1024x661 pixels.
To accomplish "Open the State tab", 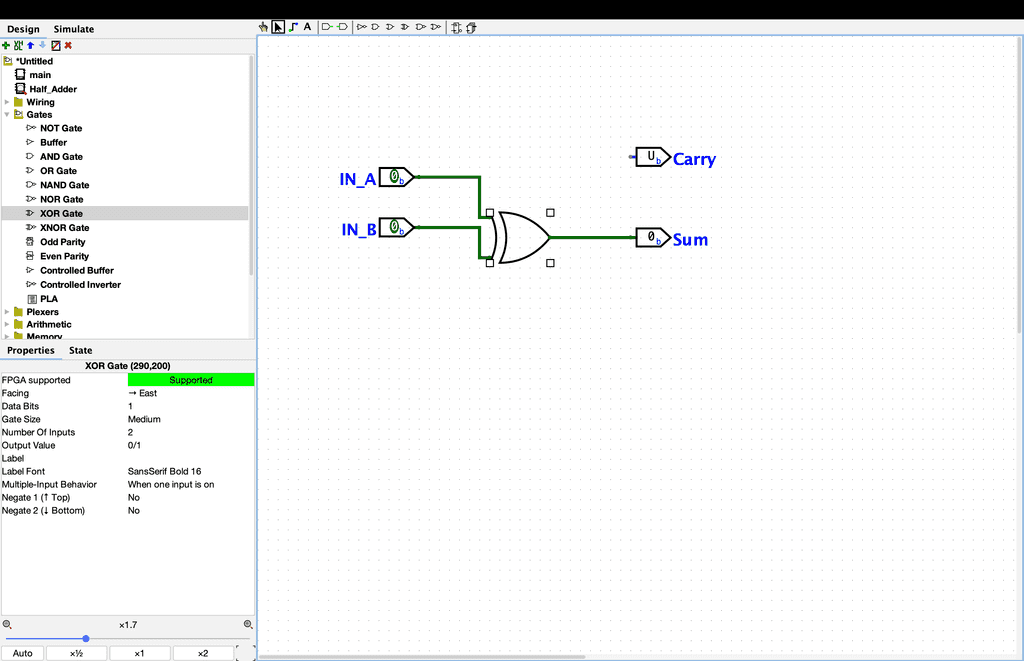I will [x=80, y=350].
